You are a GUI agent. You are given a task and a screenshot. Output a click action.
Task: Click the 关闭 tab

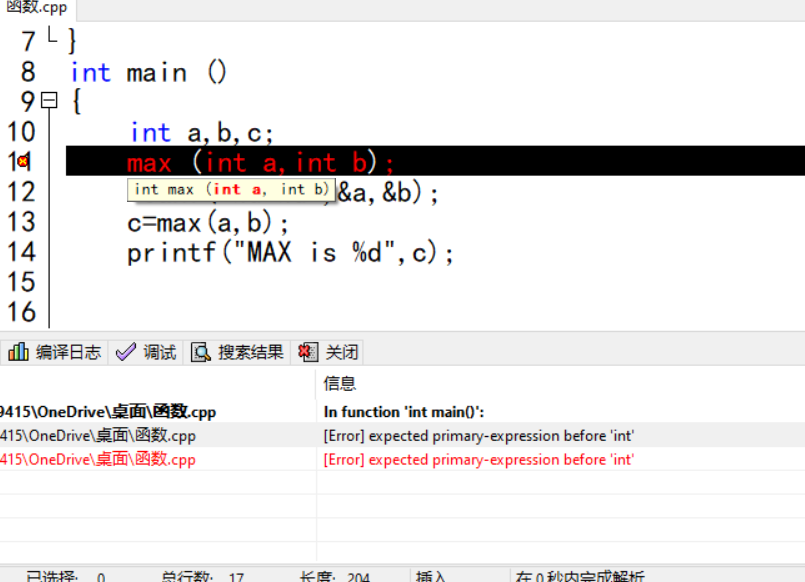[x=328, y=353]
